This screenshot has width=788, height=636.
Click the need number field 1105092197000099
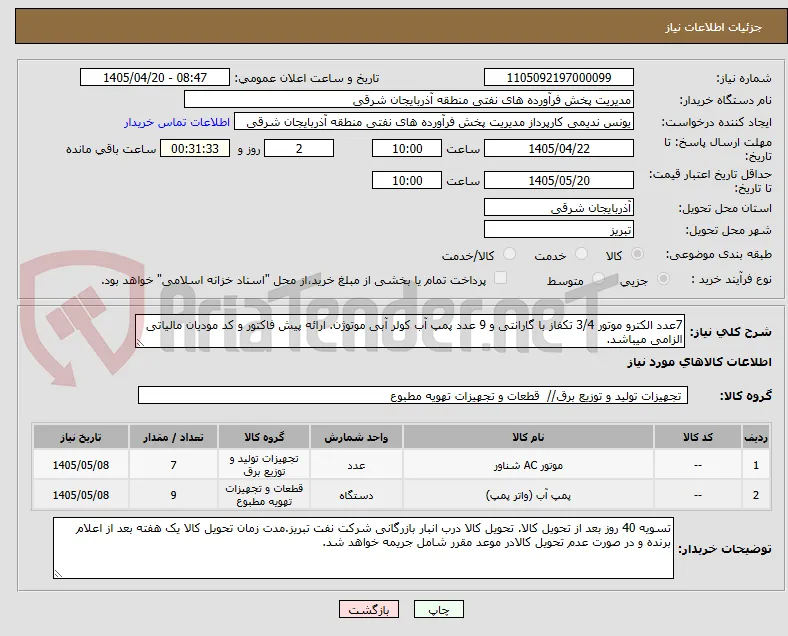tap(559, 77)
